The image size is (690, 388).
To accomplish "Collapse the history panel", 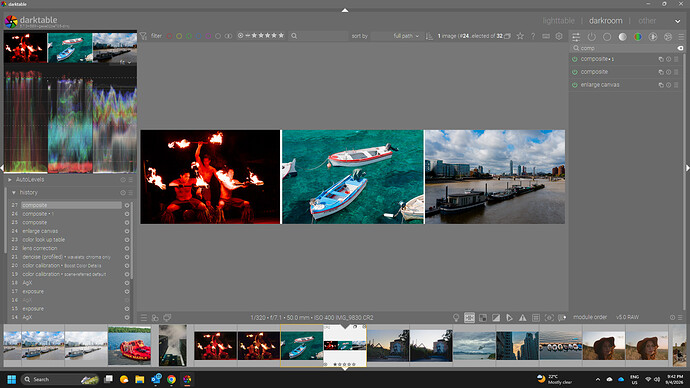I will [x=14, y=193].
